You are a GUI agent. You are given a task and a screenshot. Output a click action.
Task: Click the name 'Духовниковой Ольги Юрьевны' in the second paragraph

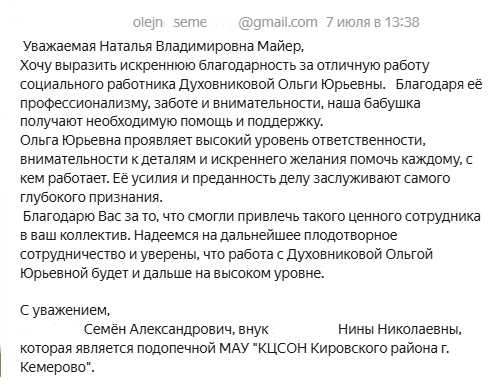(x=280, y=84)
